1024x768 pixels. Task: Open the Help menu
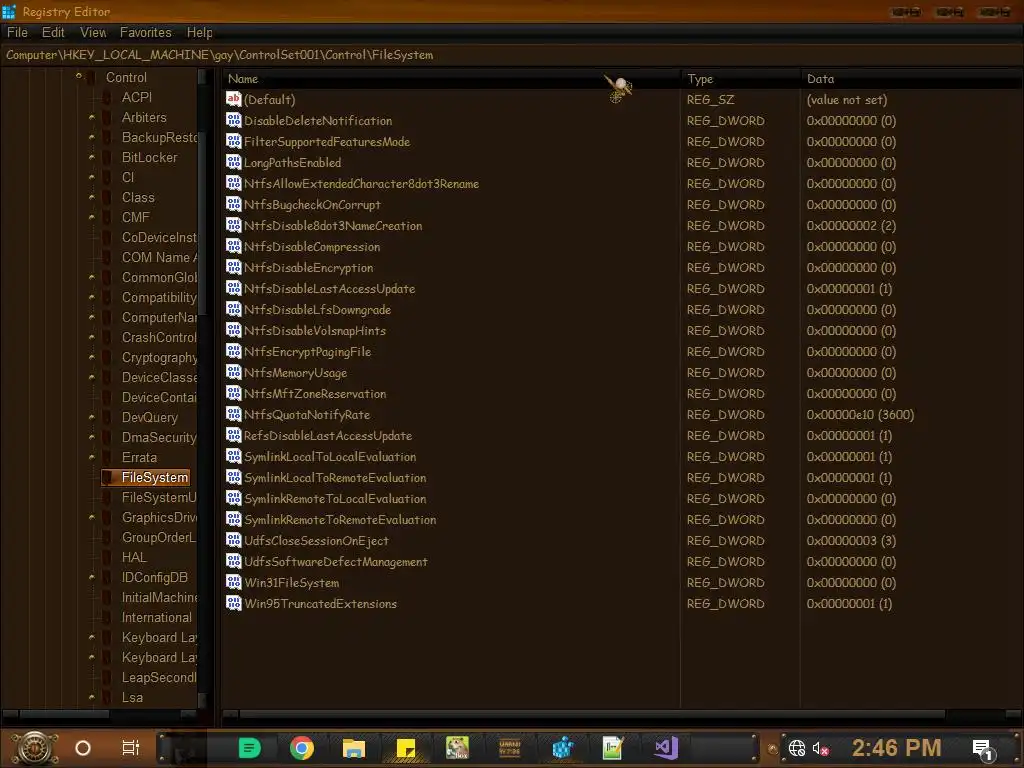[x=199, y=32]
